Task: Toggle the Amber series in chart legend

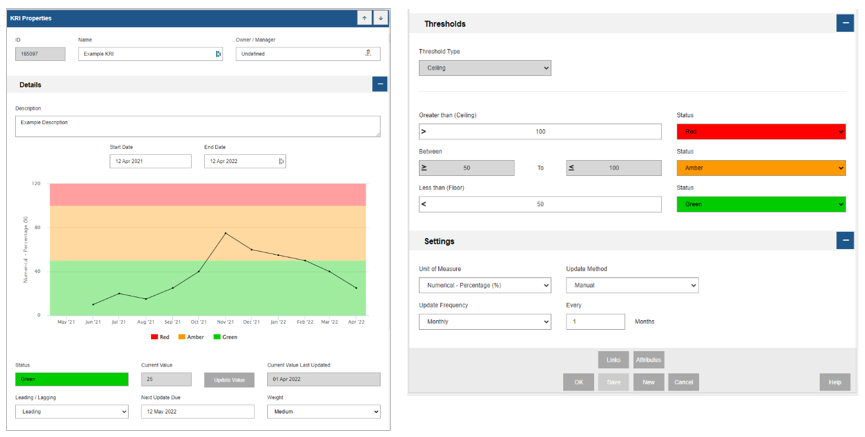Action: pyautogui.click(x=191, y=337)
